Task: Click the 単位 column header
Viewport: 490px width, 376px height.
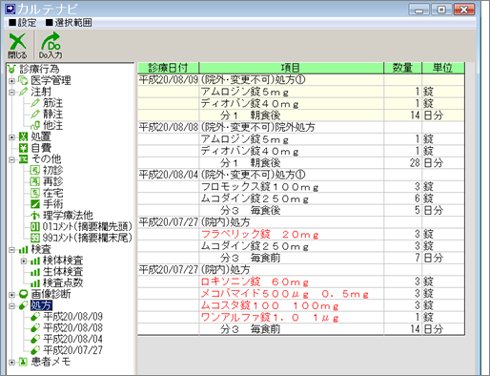Action: [x=443, y=68]
